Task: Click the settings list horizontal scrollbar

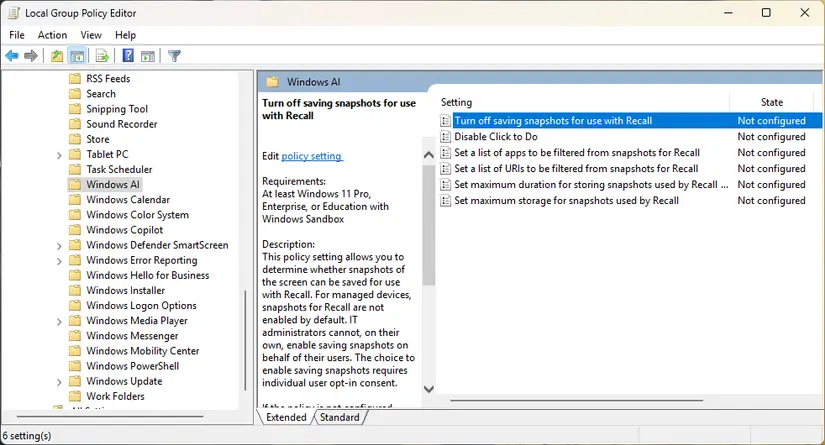Action: [x=577, y=400]
